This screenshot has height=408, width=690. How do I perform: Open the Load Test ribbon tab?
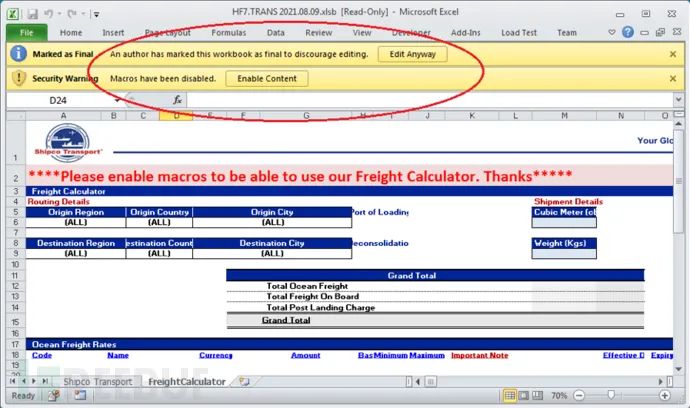pos(519,33)
